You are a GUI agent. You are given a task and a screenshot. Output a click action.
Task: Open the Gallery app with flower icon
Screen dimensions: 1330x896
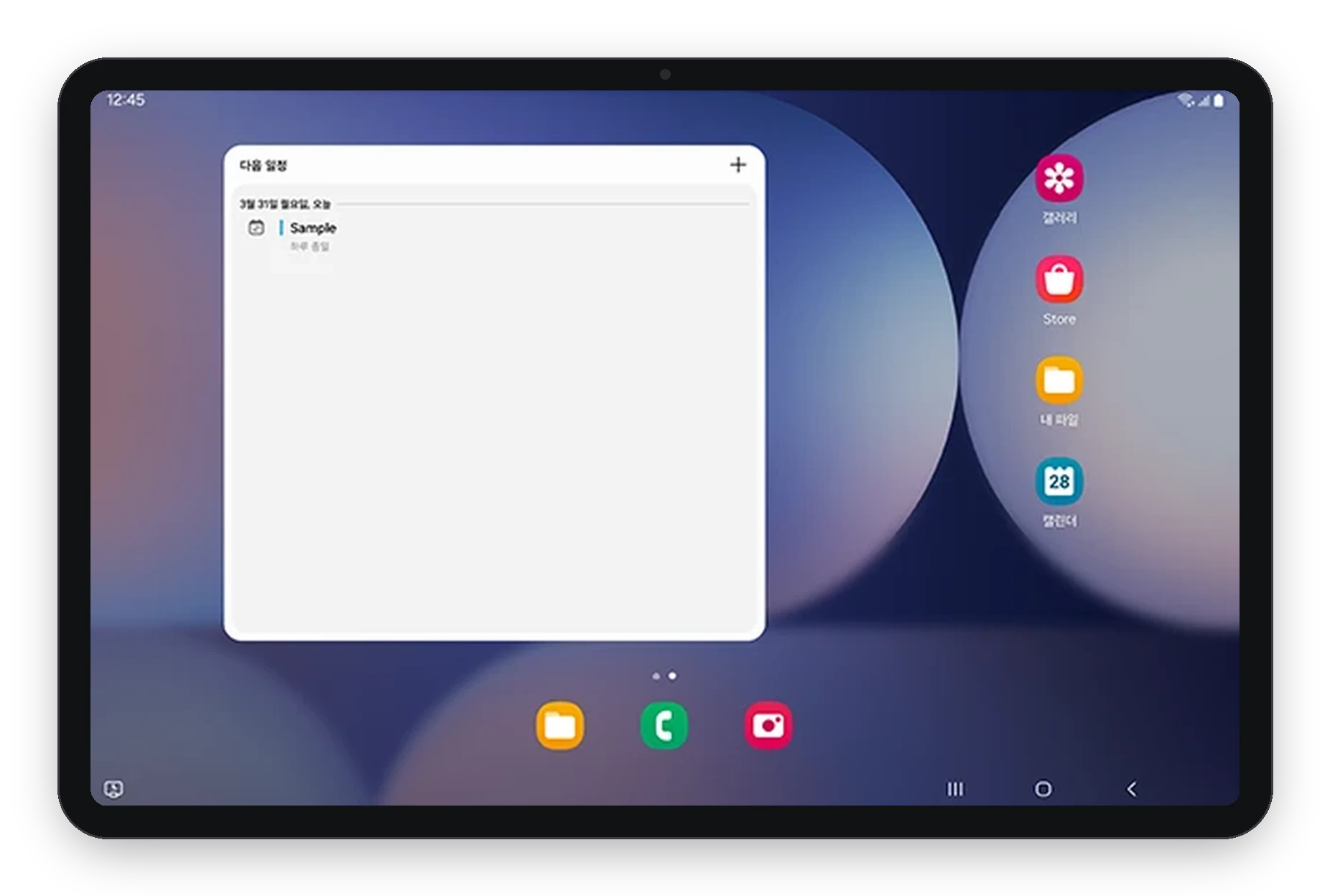[1059, 178]
